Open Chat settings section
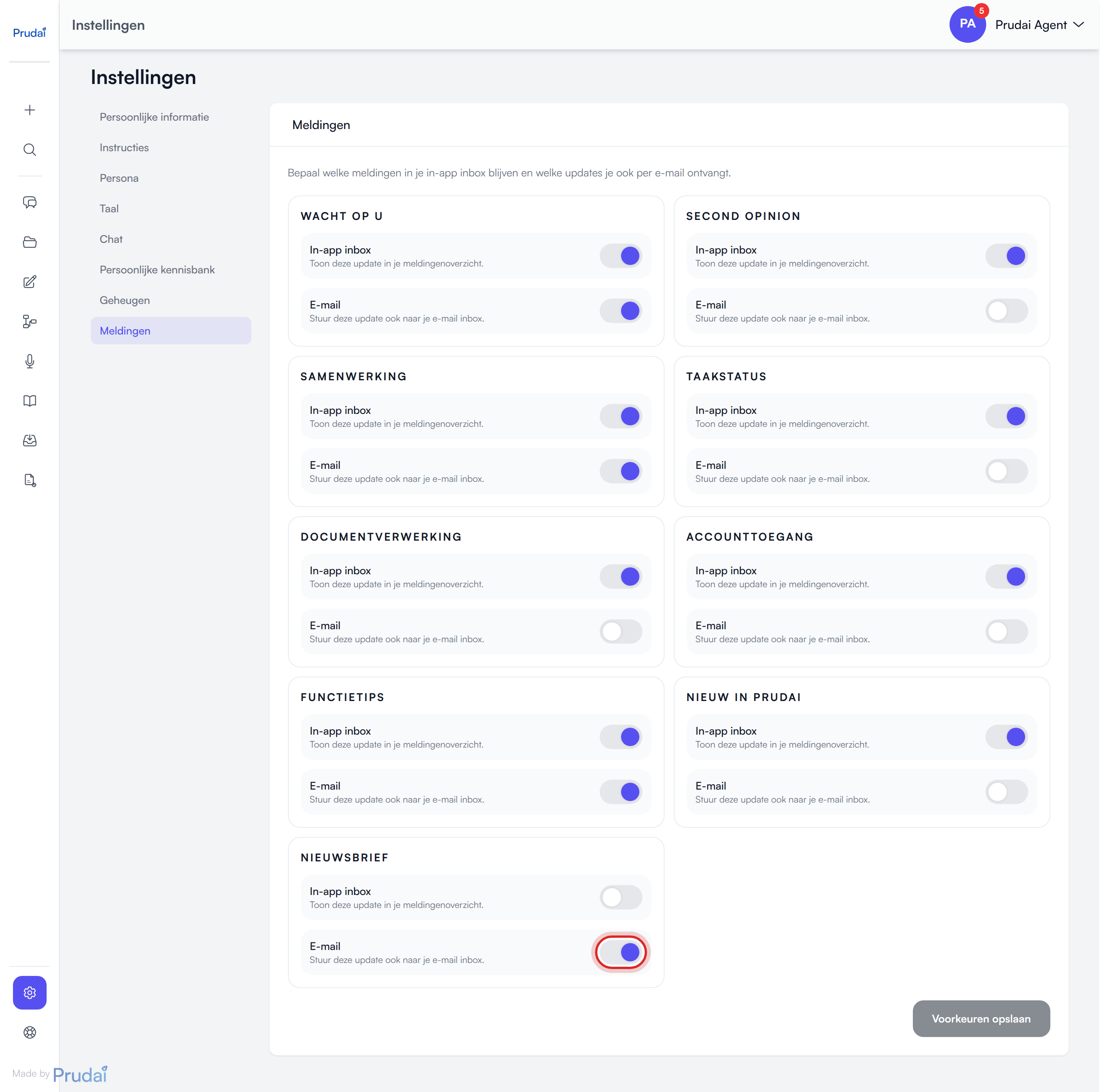 (x=171, y=239)
